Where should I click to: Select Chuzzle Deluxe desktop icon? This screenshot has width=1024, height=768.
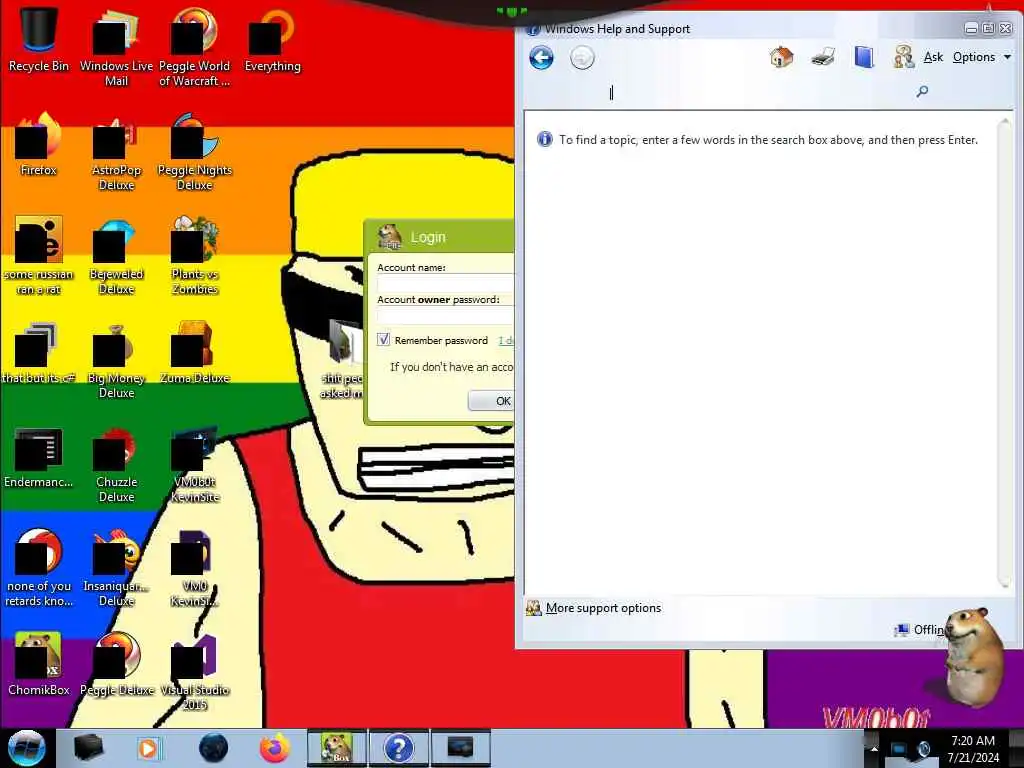[x=116, y=464]
